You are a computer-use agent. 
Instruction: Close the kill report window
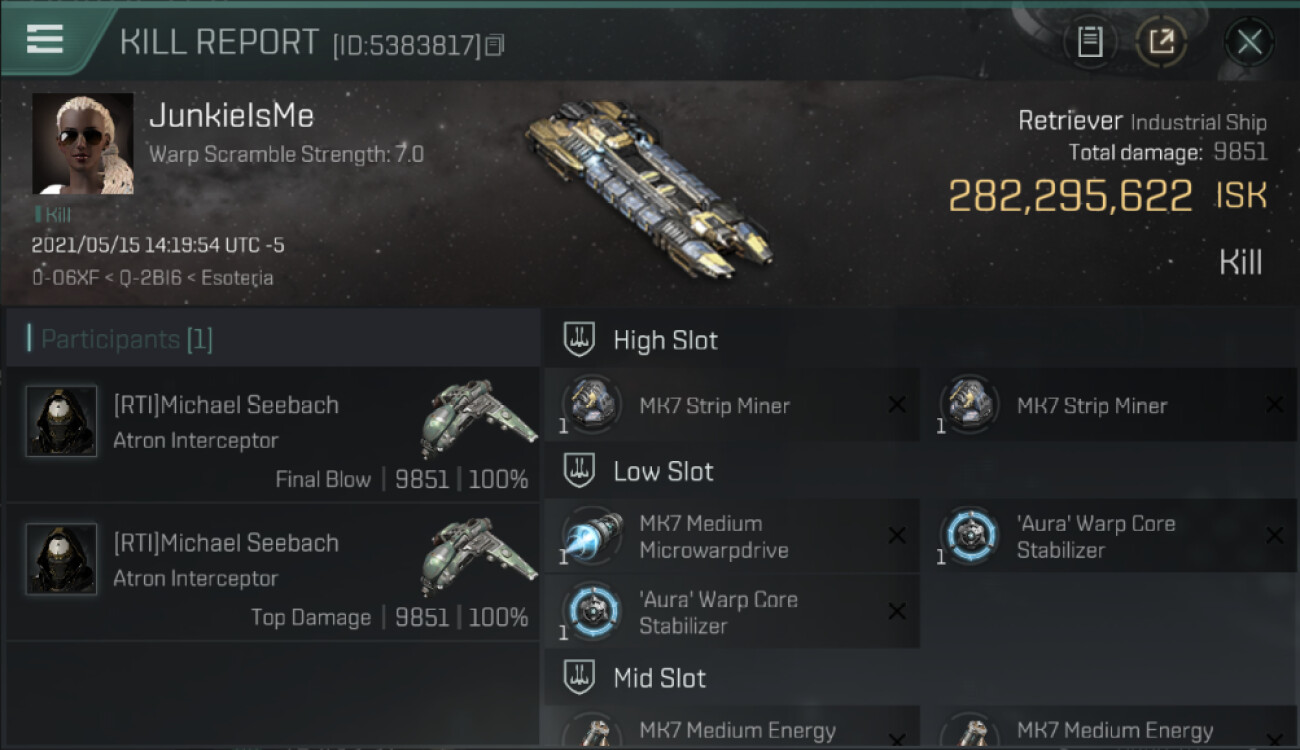coord(1249,42)
